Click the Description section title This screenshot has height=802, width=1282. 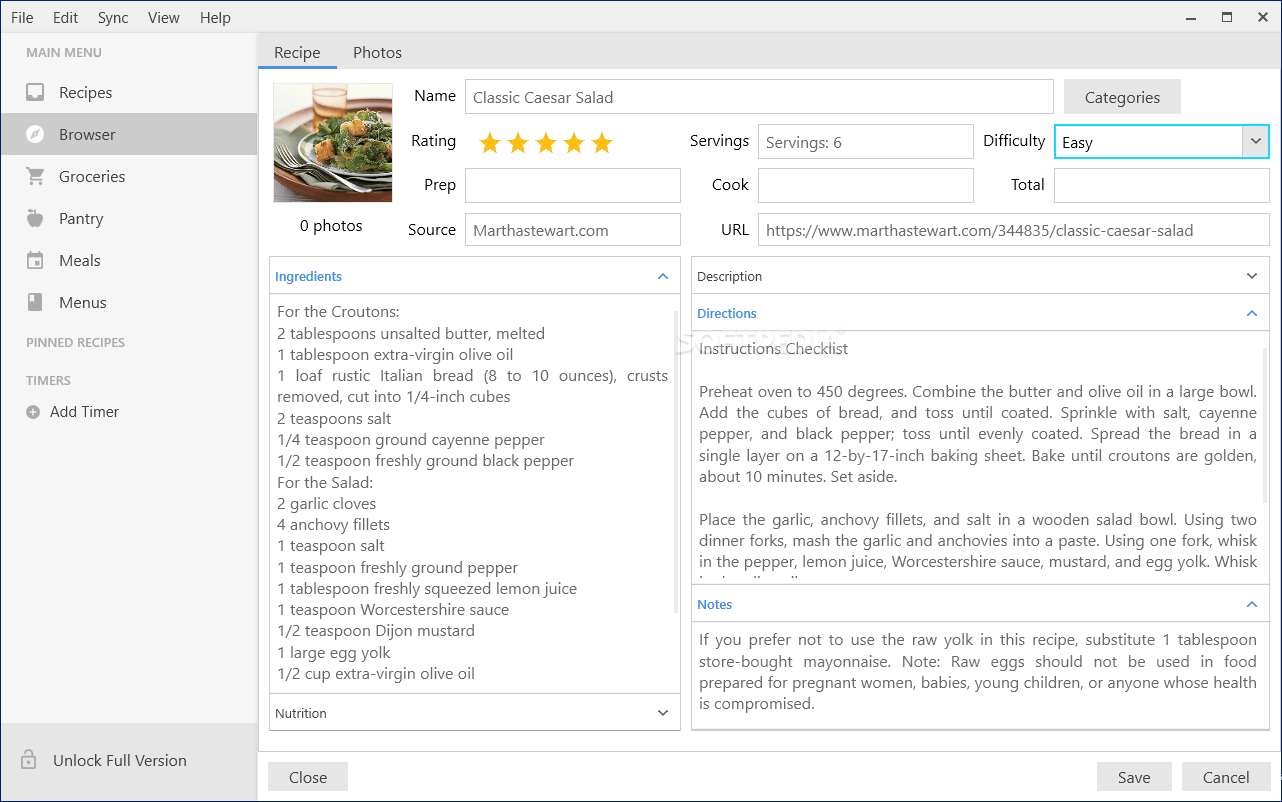pyautogui.click(x=730, y=276)
